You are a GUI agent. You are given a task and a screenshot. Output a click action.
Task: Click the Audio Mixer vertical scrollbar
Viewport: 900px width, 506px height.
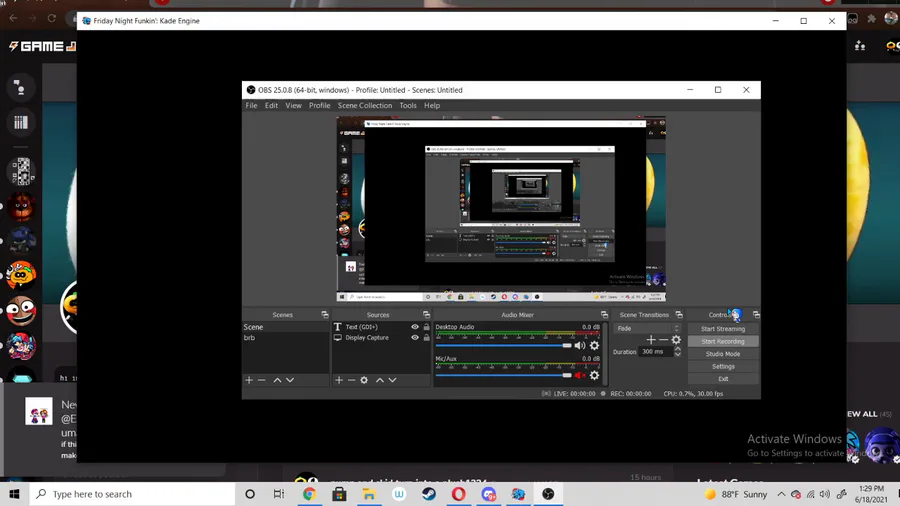604,354
